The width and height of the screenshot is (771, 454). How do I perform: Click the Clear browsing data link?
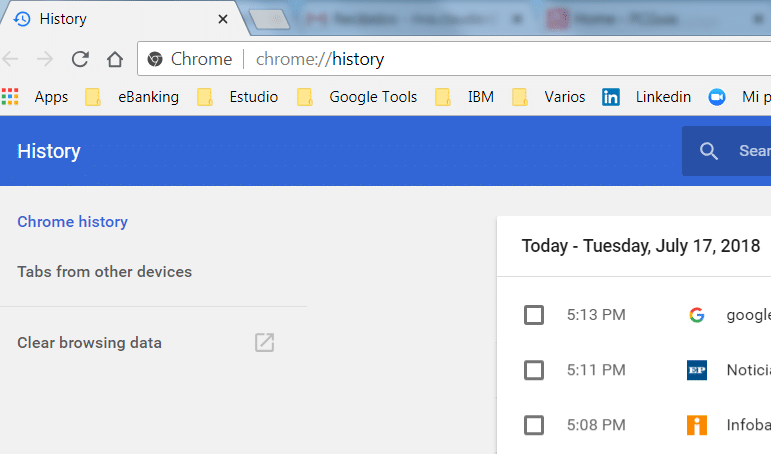click(89, 343)
